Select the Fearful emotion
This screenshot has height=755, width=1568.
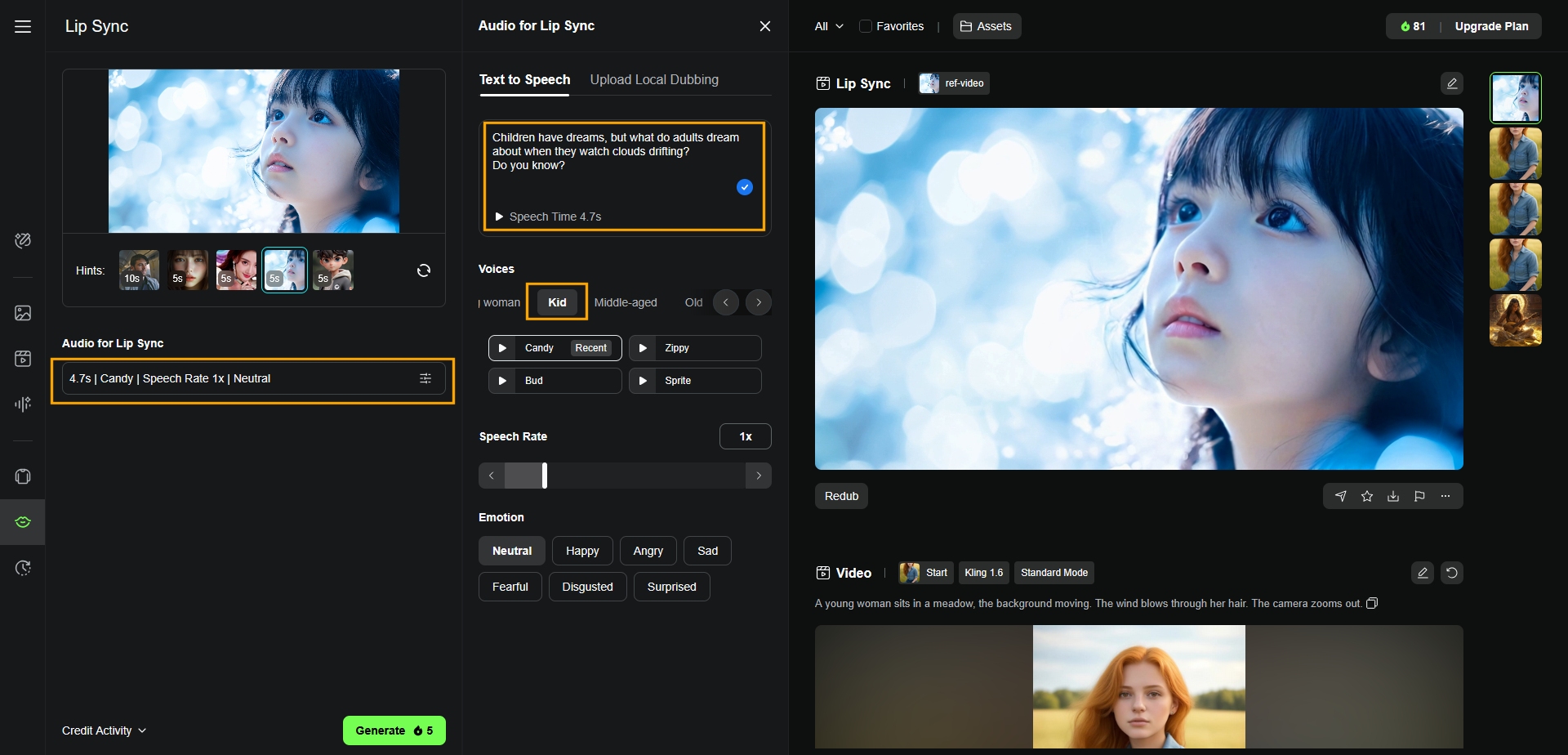[x=510, y=587]
